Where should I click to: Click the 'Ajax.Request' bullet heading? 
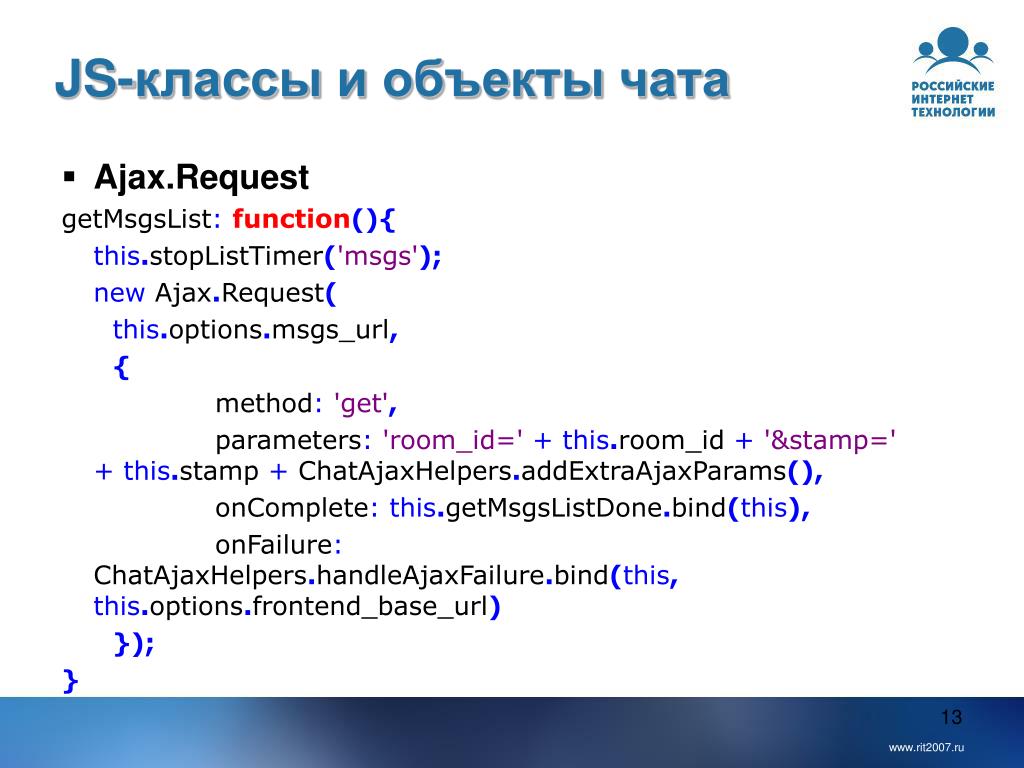[201, 177]
